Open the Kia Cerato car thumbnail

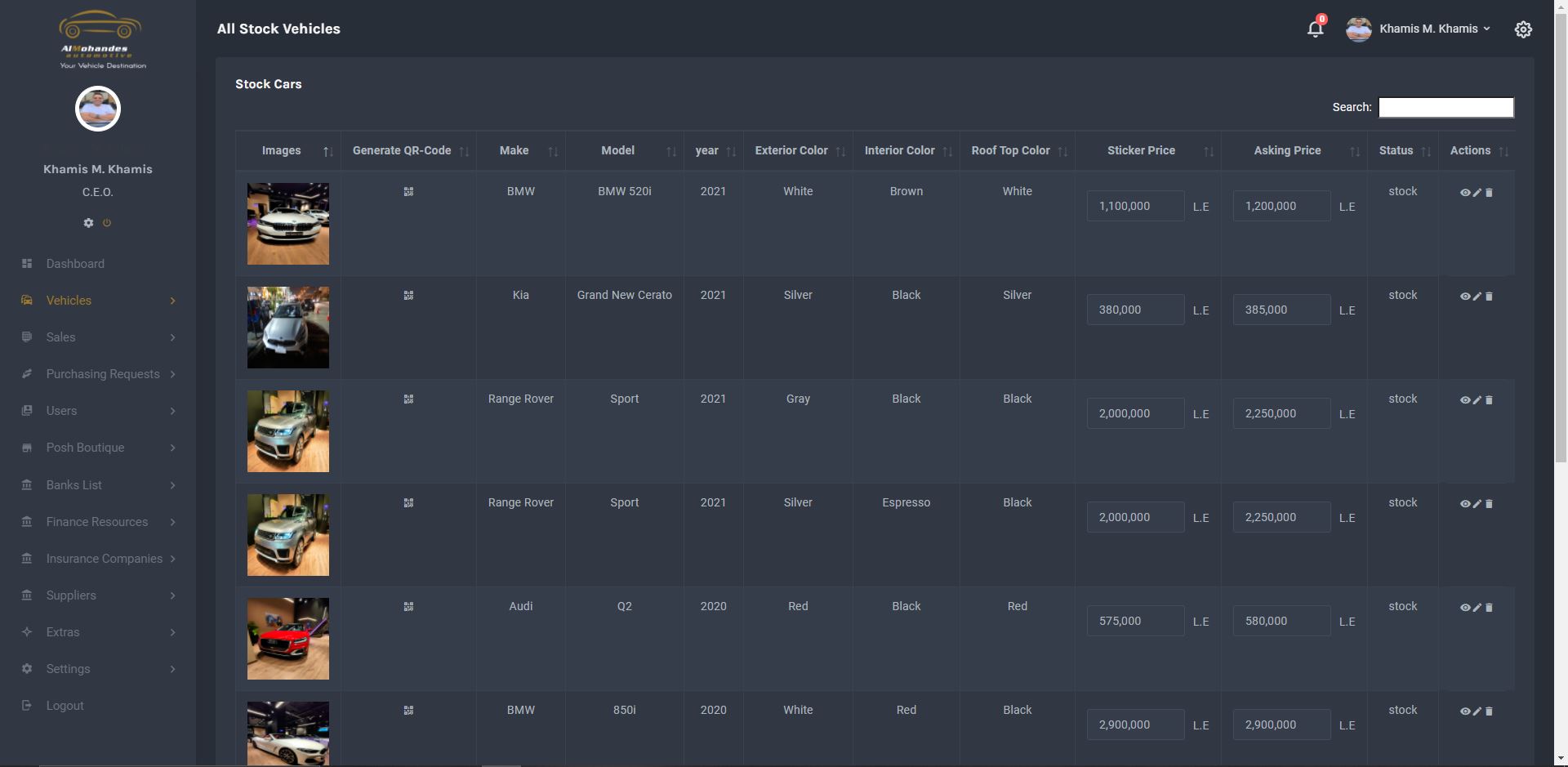[x=288, y=328]
